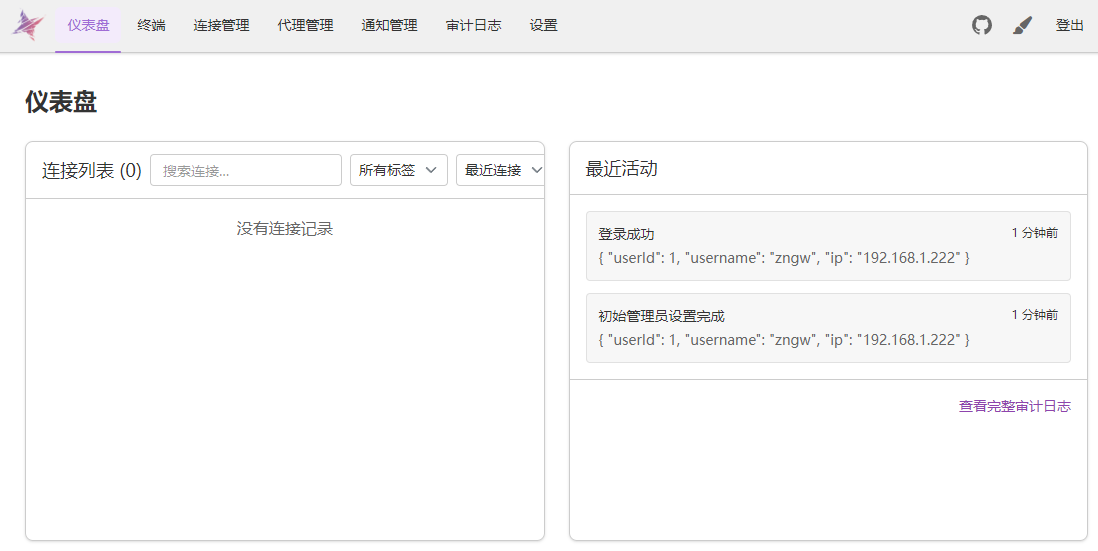Click the 登出 logout button
Viewport: 1098px width, 551px height.
click(1069, 26)
